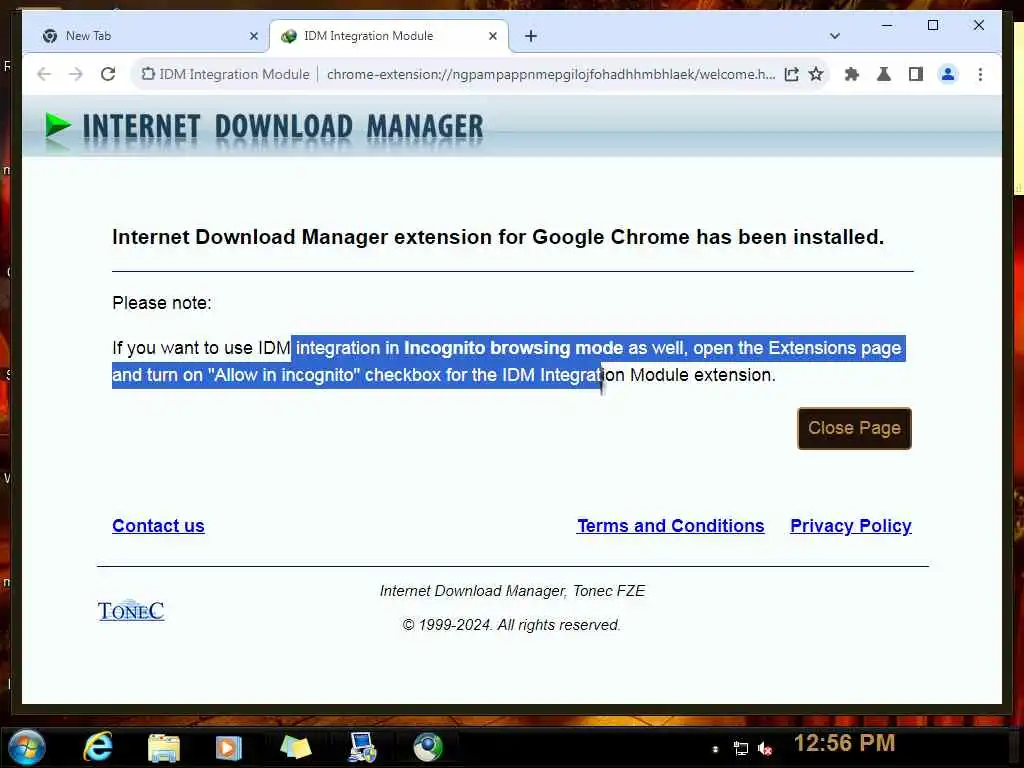Screen dimensions: 1024x768
Task: Go forward to the next page
Action: coord(76,74)
